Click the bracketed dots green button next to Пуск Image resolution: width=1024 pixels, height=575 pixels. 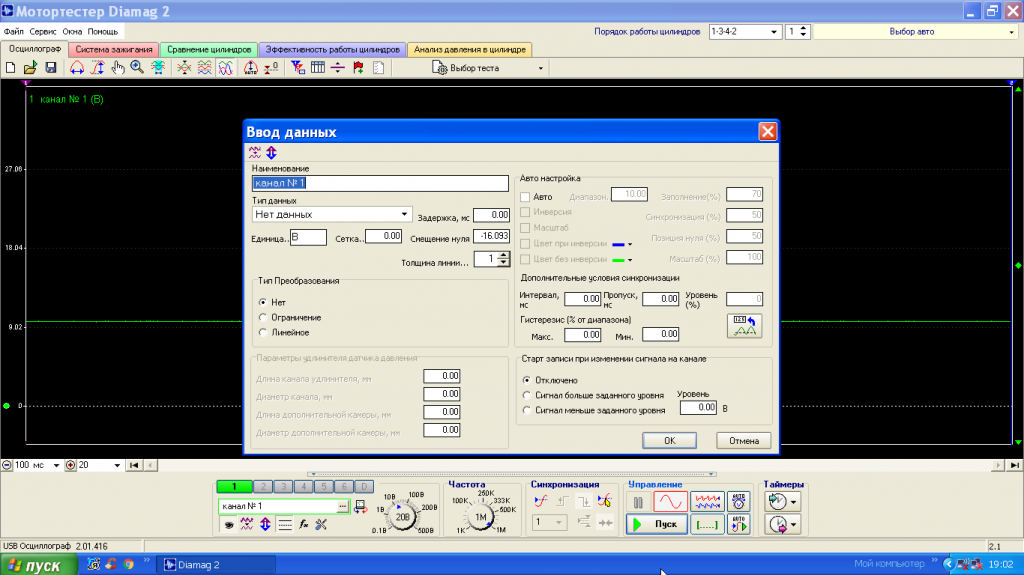click(706, 524)
